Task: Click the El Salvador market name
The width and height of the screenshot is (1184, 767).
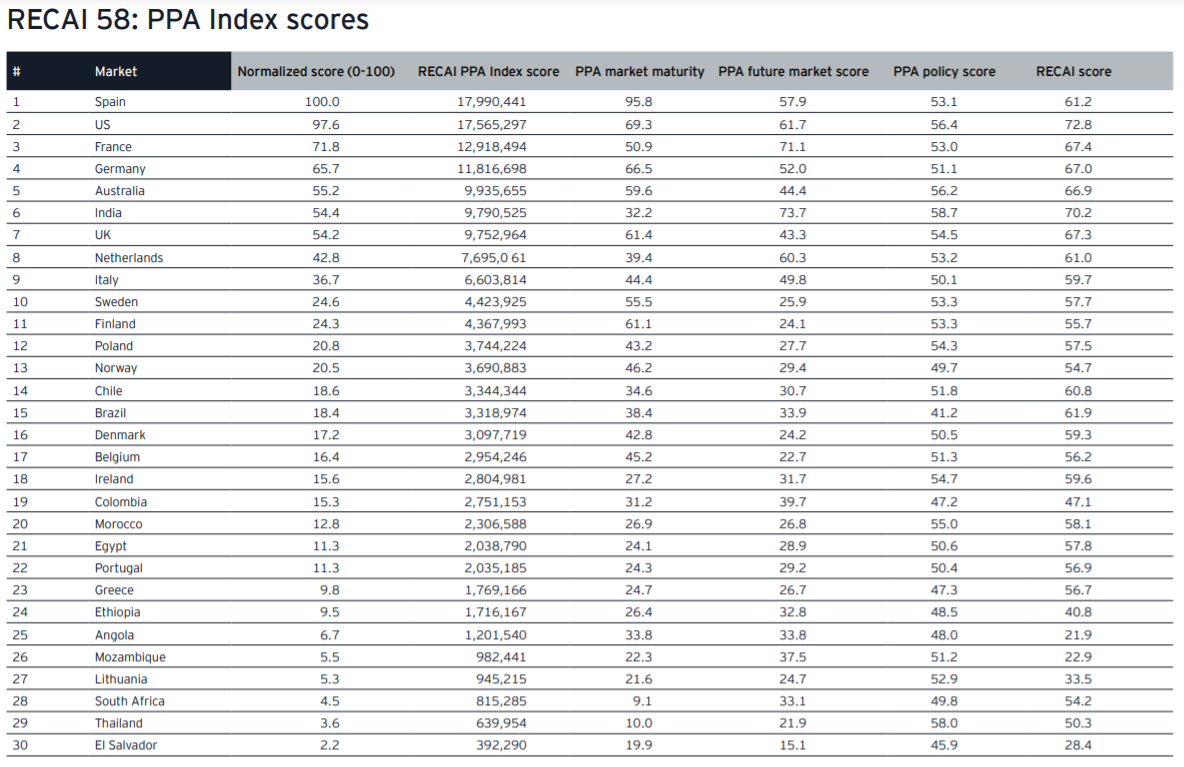Action: pyautogui.click(x=126, y=745)
